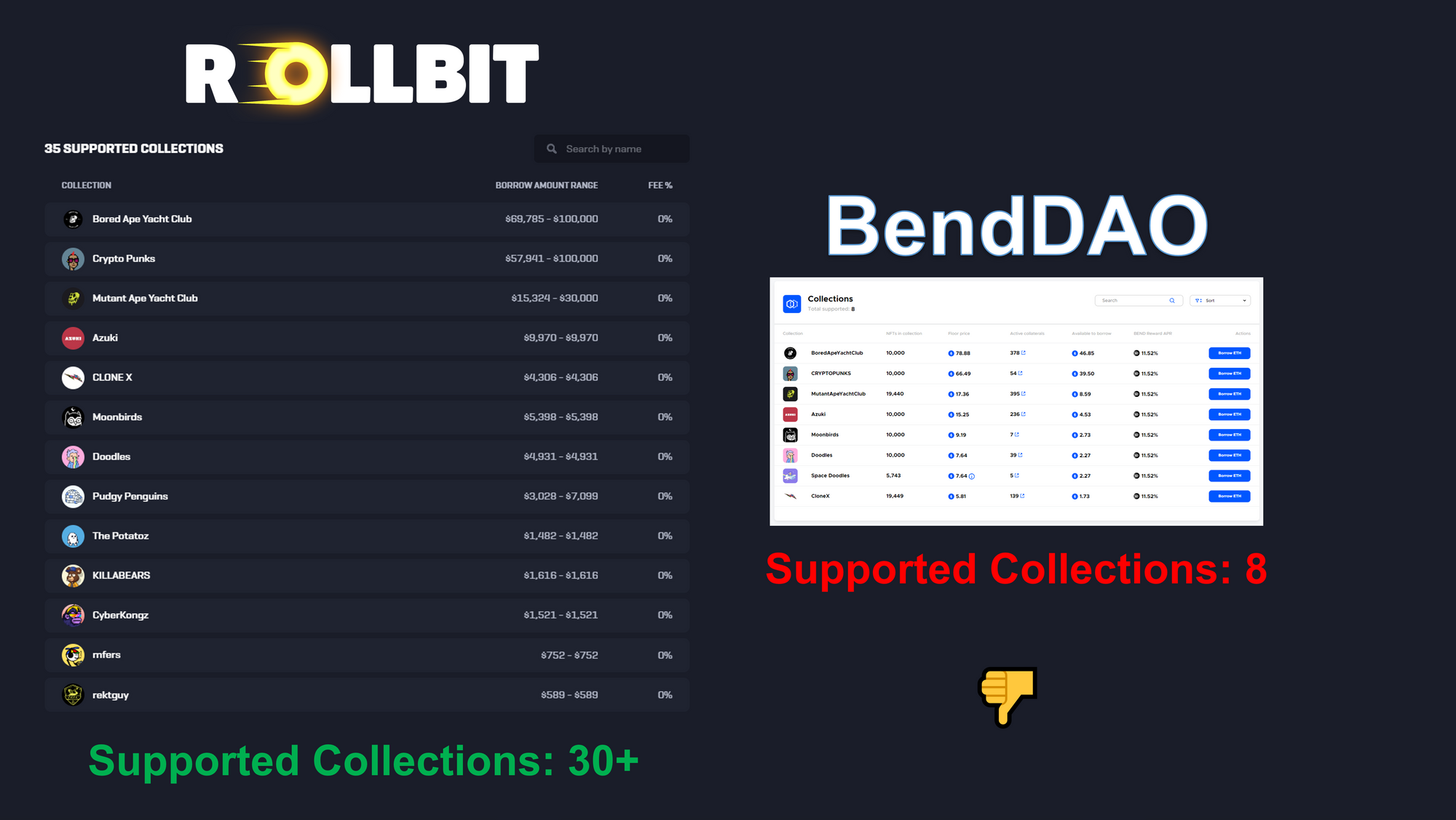Click the Rollbit search by name input field

[612, 148]
